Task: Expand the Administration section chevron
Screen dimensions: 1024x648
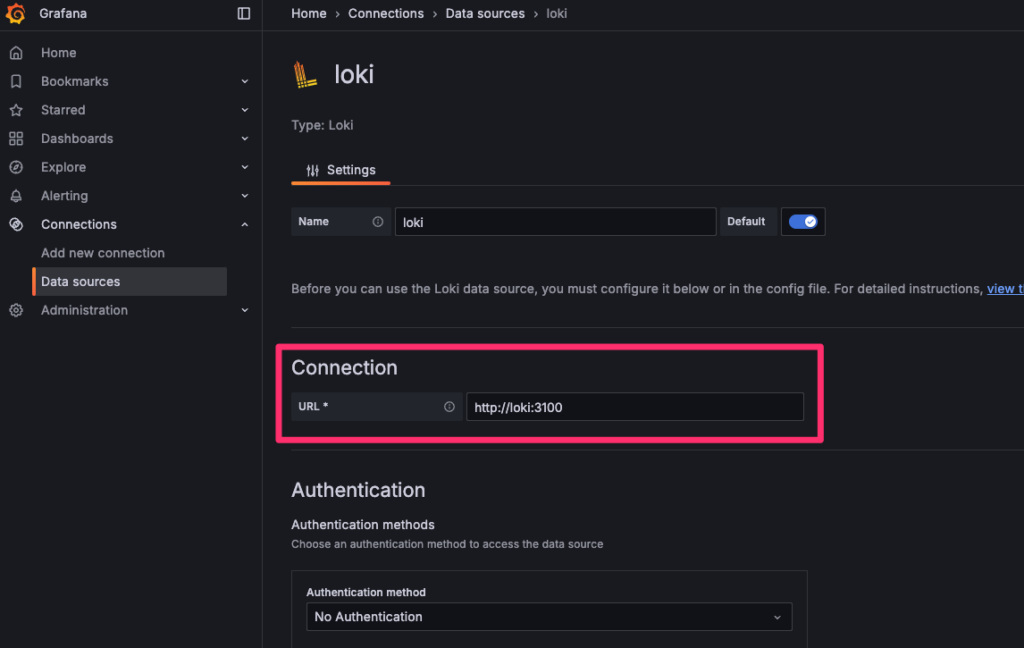Action: coord(245,310)
